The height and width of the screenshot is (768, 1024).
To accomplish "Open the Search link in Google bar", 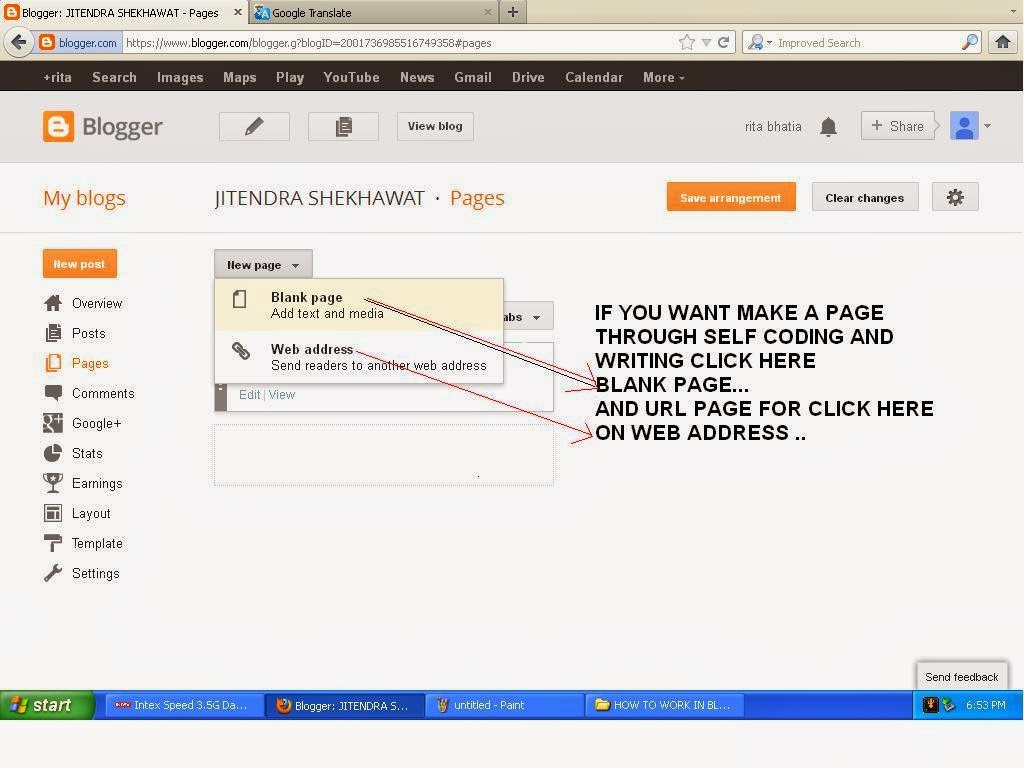I will coord(114,77).
